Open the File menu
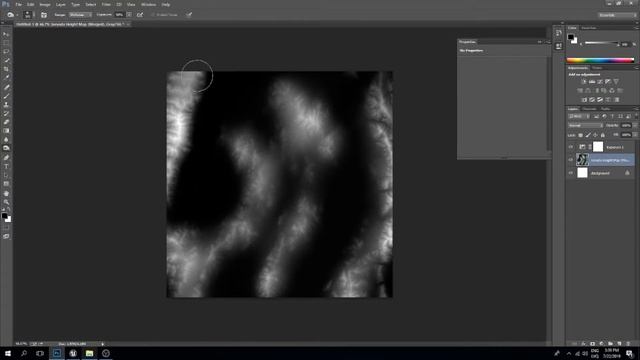Viewport: 640px width, 360px height. pos(18,4)
